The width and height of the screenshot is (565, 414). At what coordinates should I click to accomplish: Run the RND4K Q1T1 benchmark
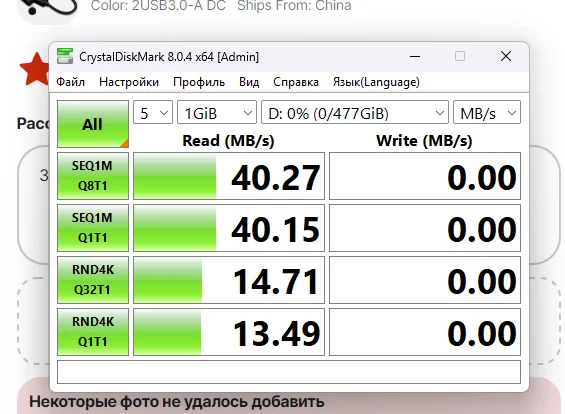93,331
